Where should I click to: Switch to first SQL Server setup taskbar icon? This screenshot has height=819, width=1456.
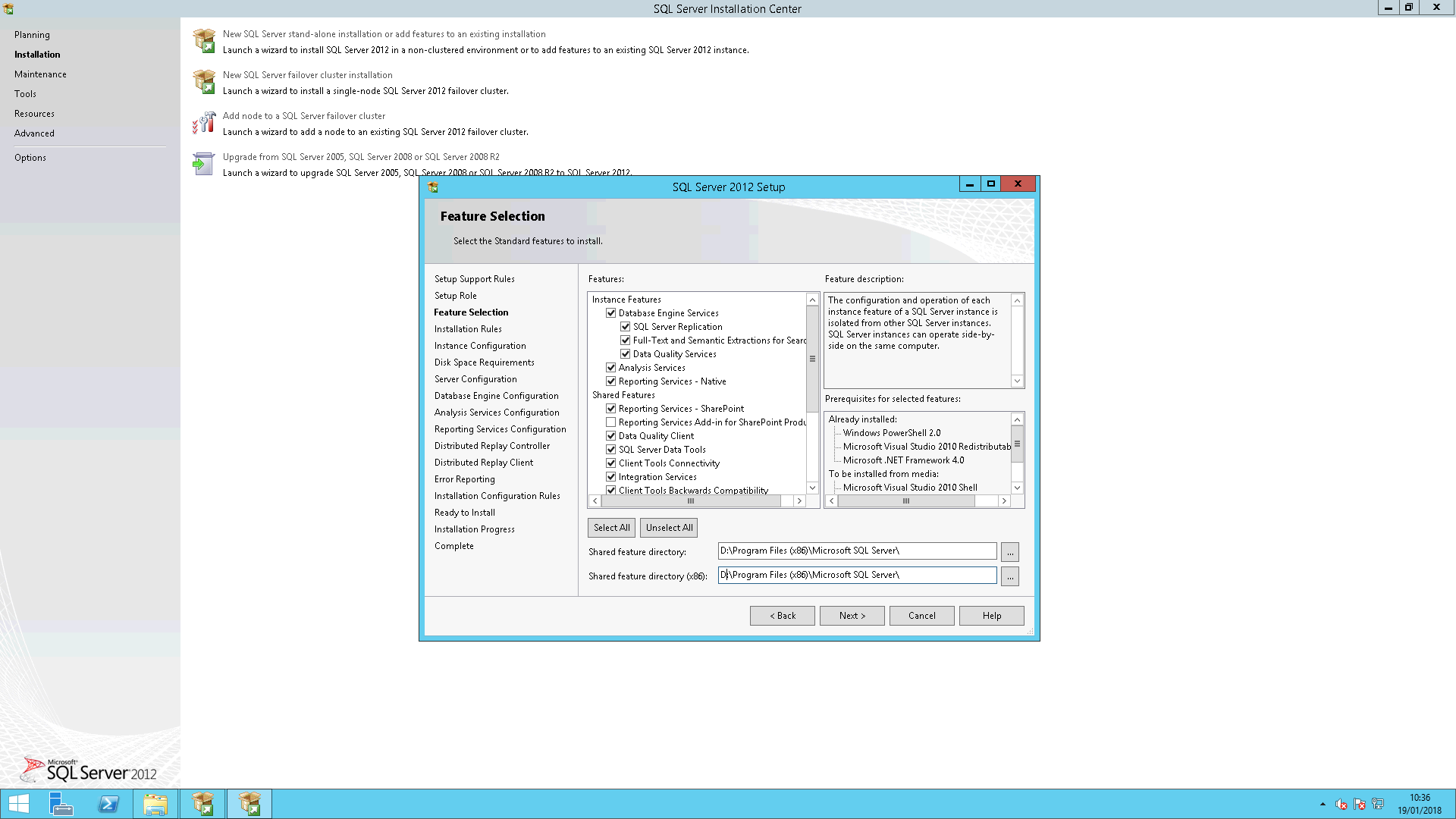point(202,804)
